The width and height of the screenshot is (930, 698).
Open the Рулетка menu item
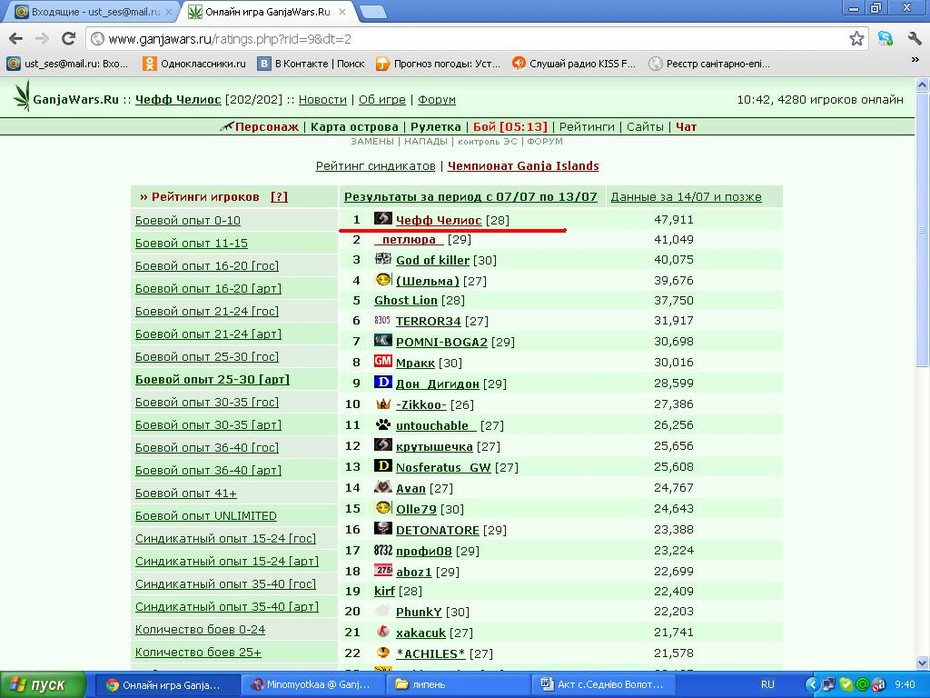click(x=435, y=127)
